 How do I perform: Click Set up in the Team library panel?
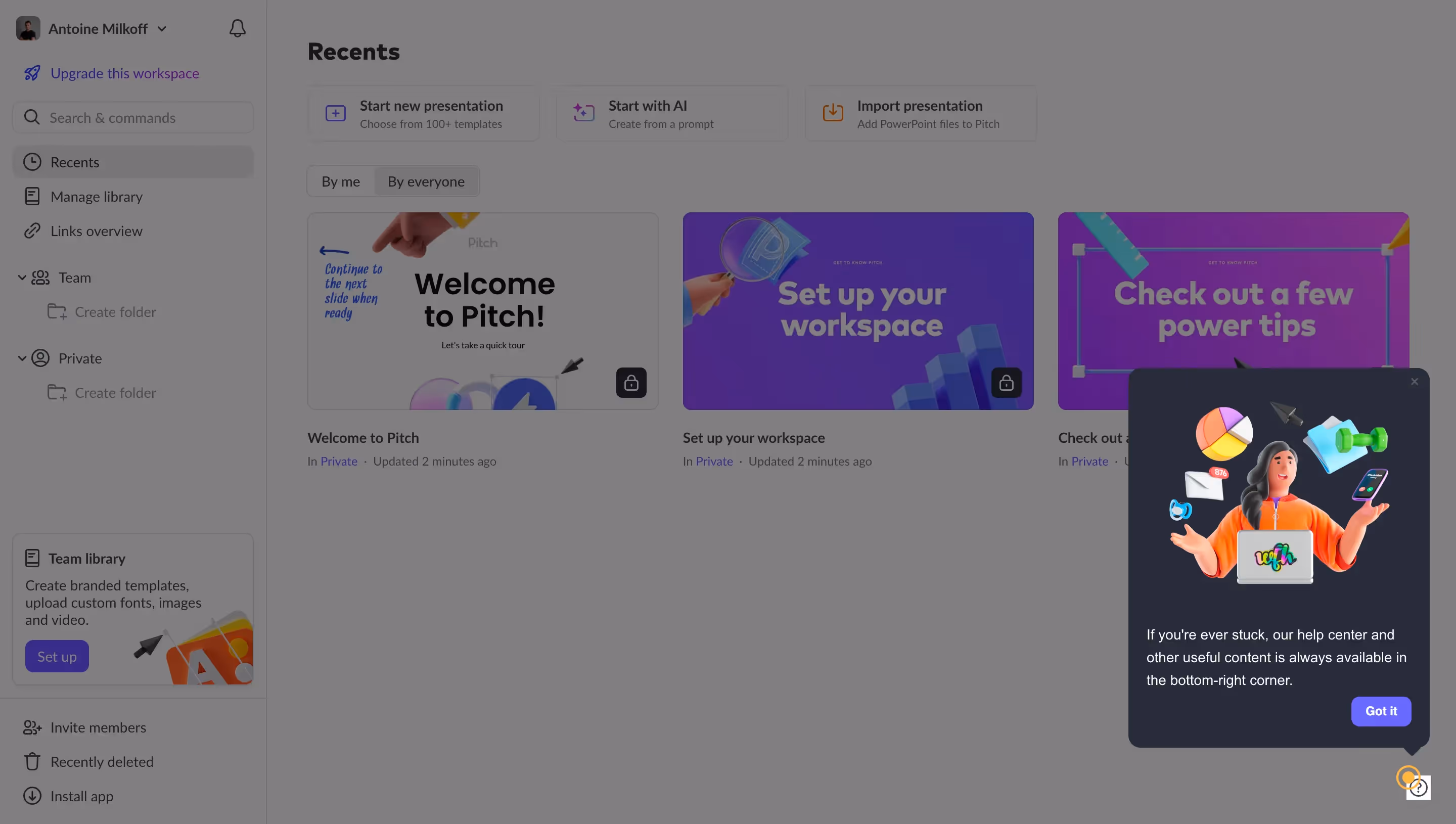pos(57,656)
